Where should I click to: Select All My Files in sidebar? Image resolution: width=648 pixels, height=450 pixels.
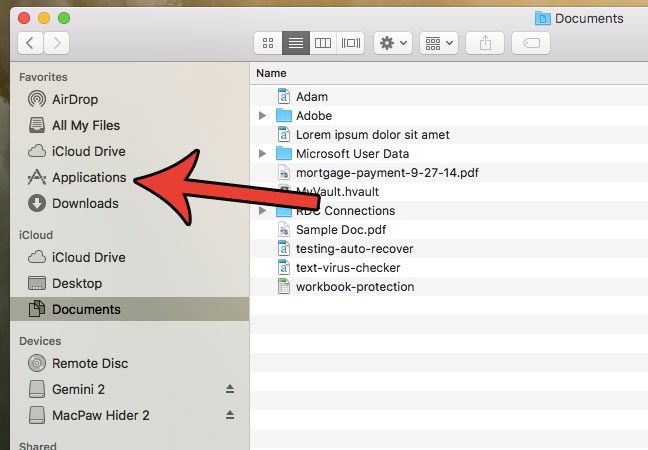[85, 125]
